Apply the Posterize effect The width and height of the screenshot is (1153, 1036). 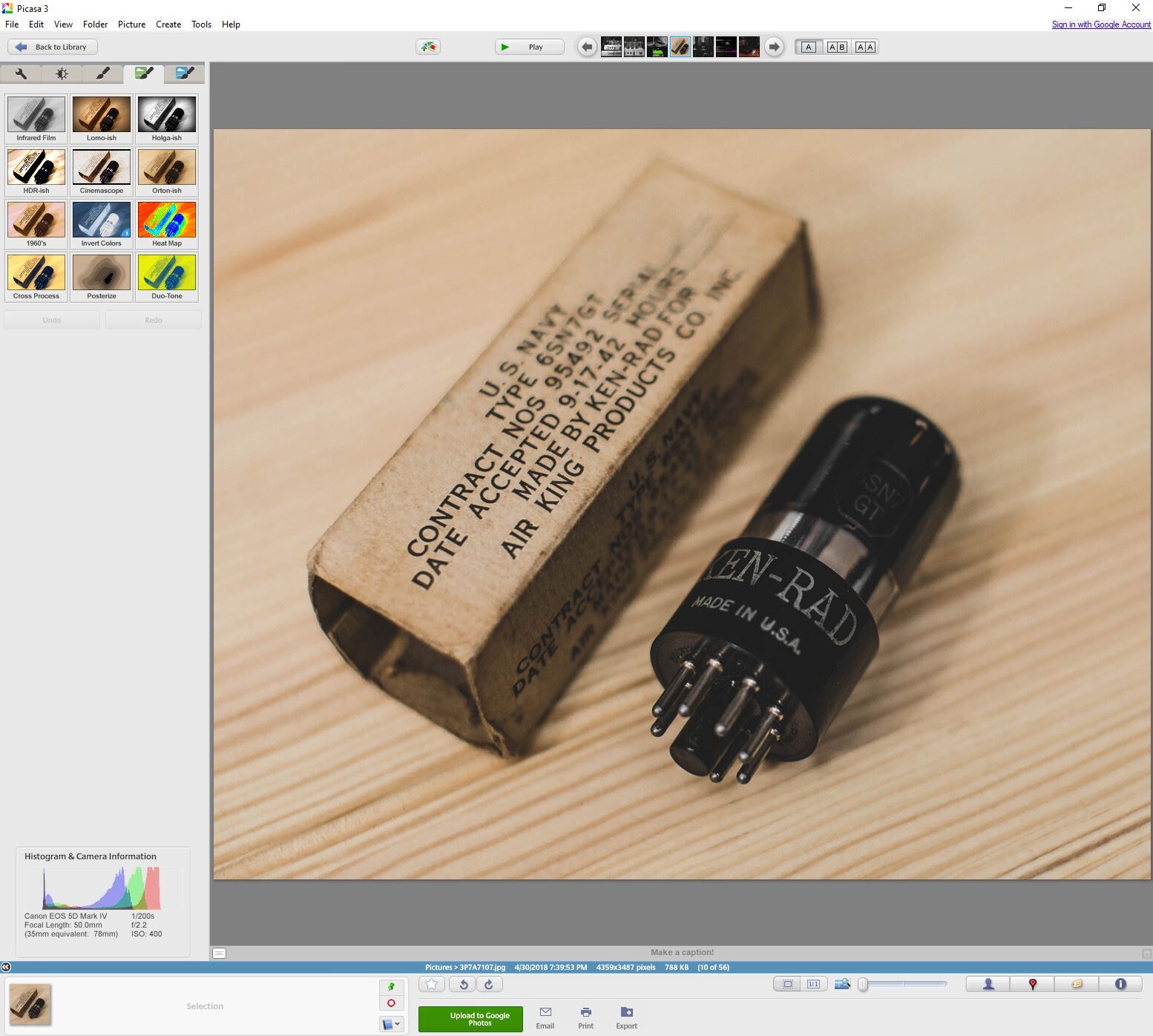pyautogui.click(x=102, y=277)
